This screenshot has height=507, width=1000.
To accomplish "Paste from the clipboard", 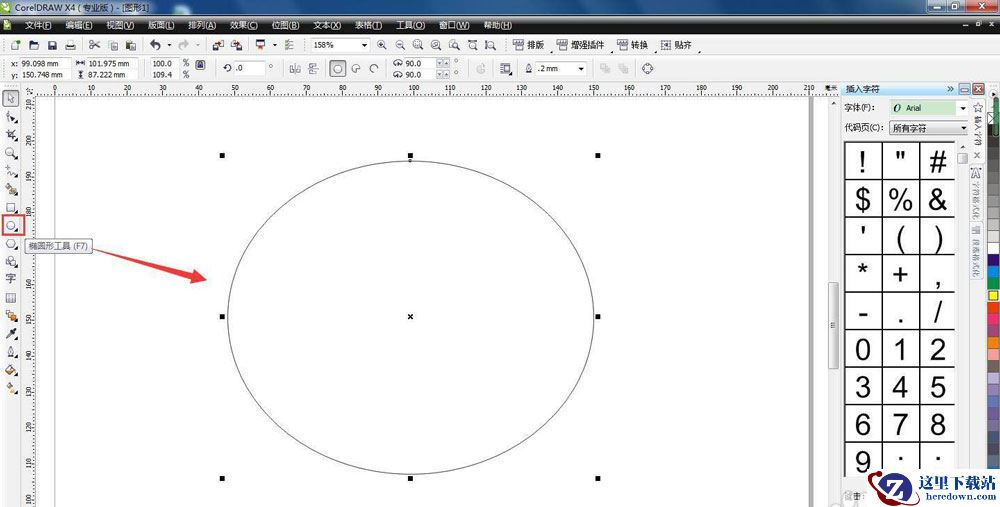I will (131, 45).
